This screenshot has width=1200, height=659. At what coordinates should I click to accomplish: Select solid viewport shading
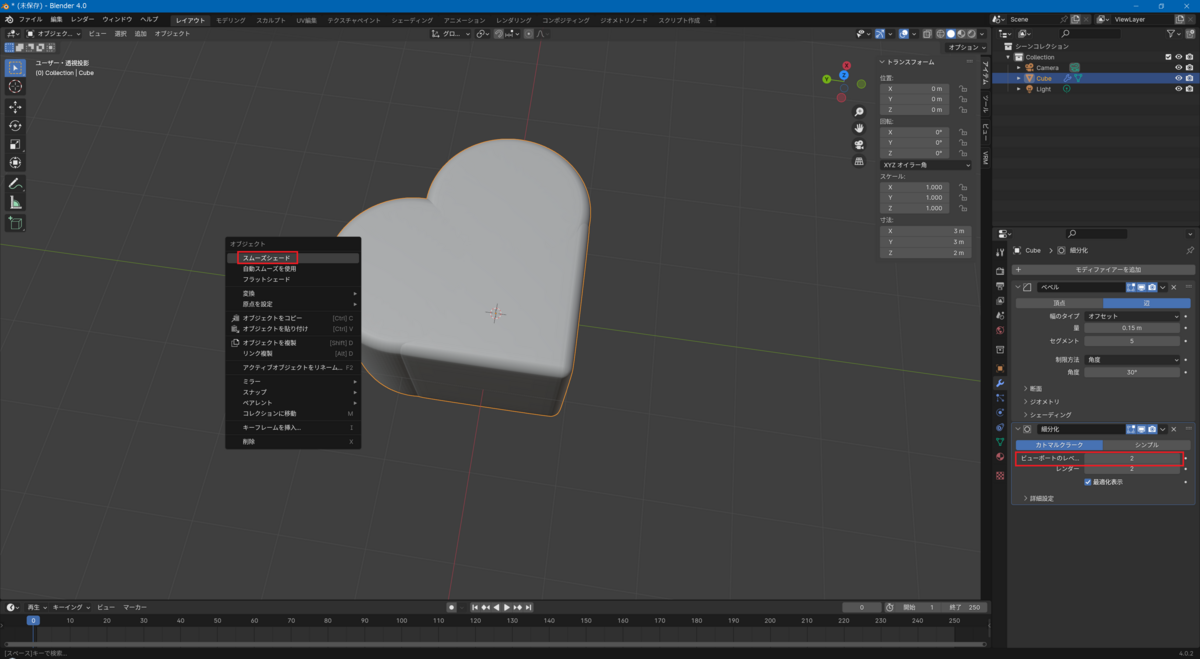[950, 33]
